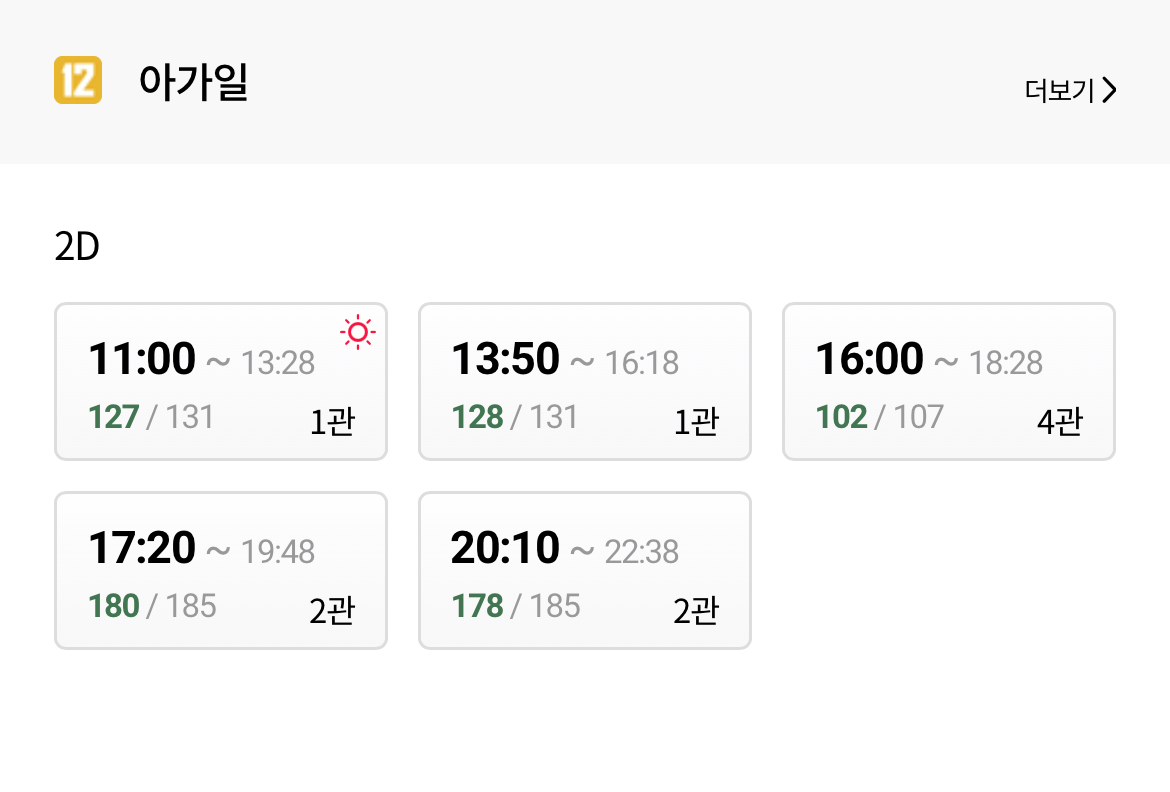The image size is (1170, 792).
Task: Choose the 16:00 screening
Action: [870, 359]
